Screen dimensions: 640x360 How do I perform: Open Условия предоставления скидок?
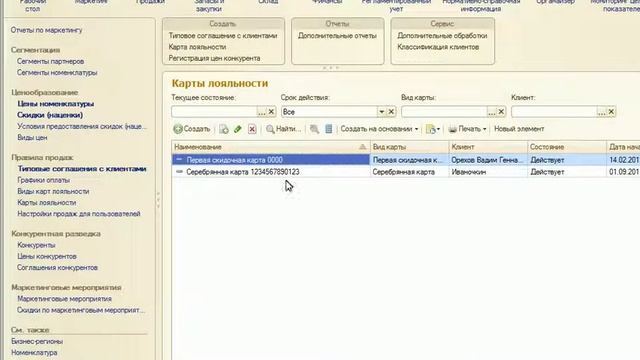[x=82, y=127]
